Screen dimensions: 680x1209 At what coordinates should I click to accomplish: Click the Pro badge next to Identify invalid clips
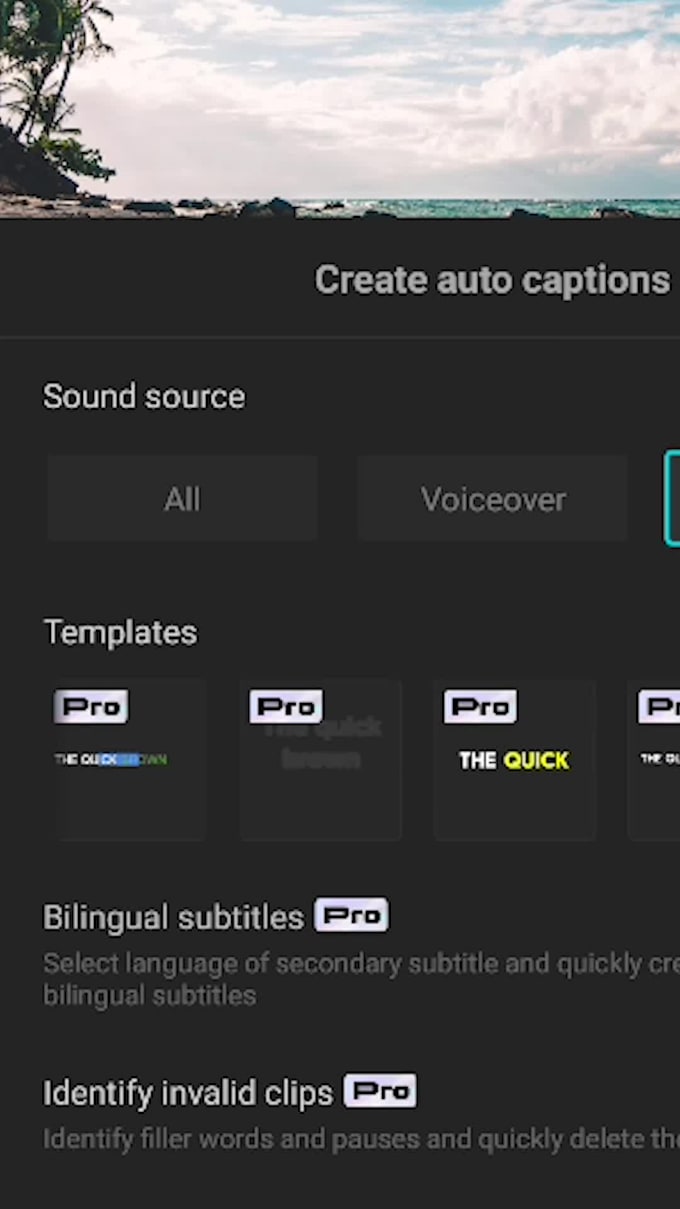tap(380, 1091)
